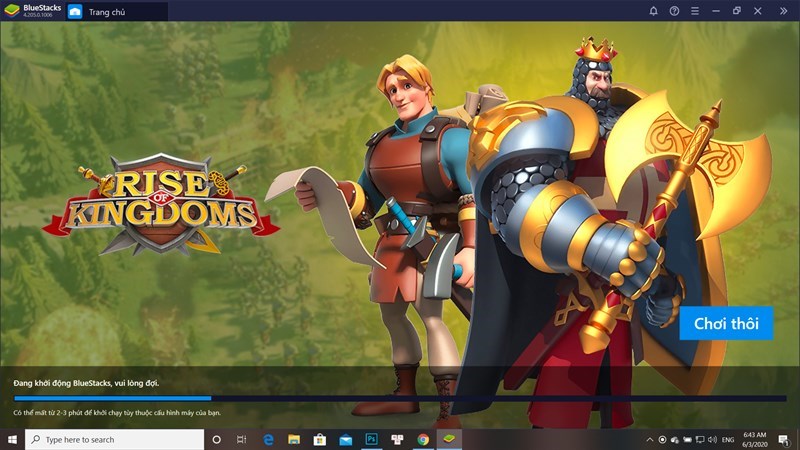Switch ENG input language indicator
This screenshot has width=800, height=450.
pyautogui.click(x=728, y=439)
